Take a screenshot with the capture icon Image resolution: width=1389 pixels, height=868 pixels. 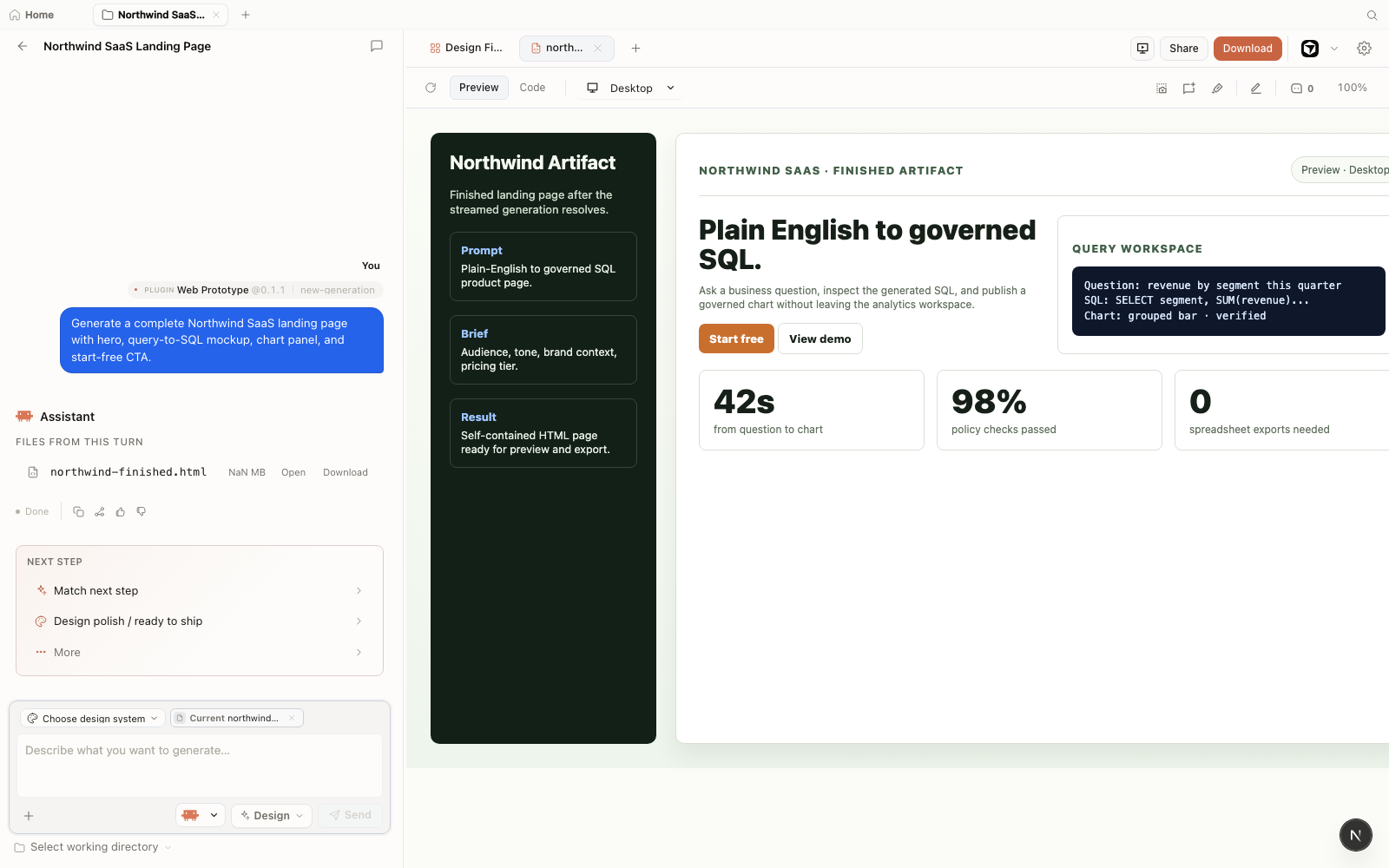click(1162, 88)
